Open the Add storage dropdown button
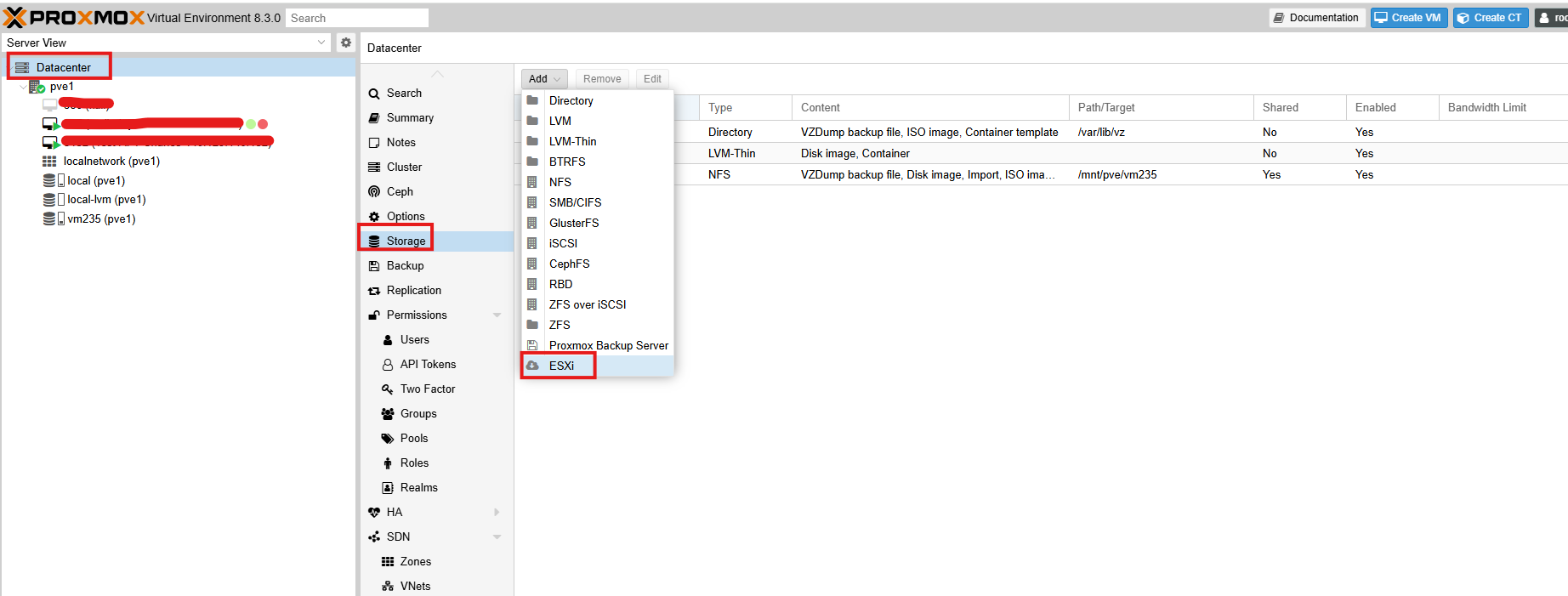The image size is (1568, 596). tap(544, 79)
